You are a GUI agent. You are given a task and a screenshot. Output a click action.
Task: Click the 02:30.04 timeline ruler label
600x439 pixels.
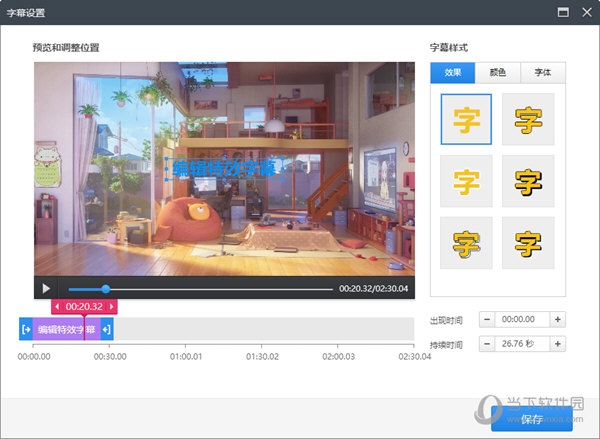tap(414, 357)
